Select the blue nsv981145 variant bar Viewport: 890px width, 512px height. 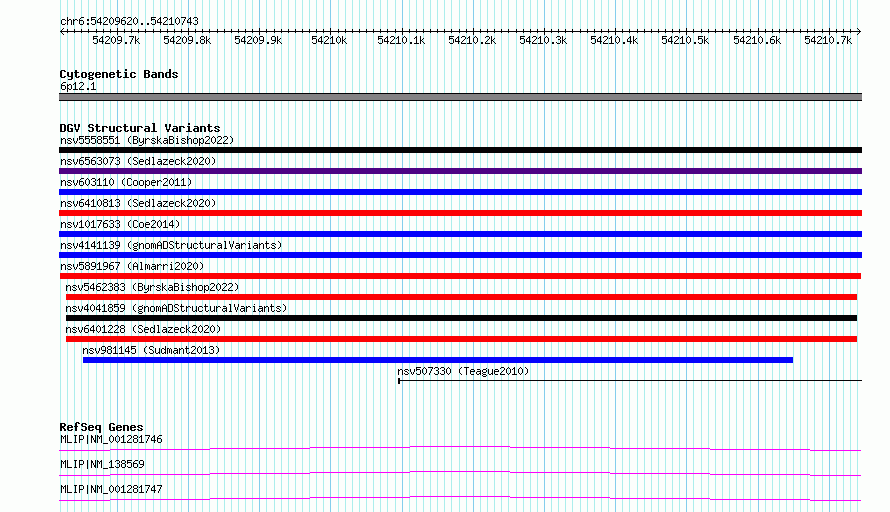[x=438, y=360]
